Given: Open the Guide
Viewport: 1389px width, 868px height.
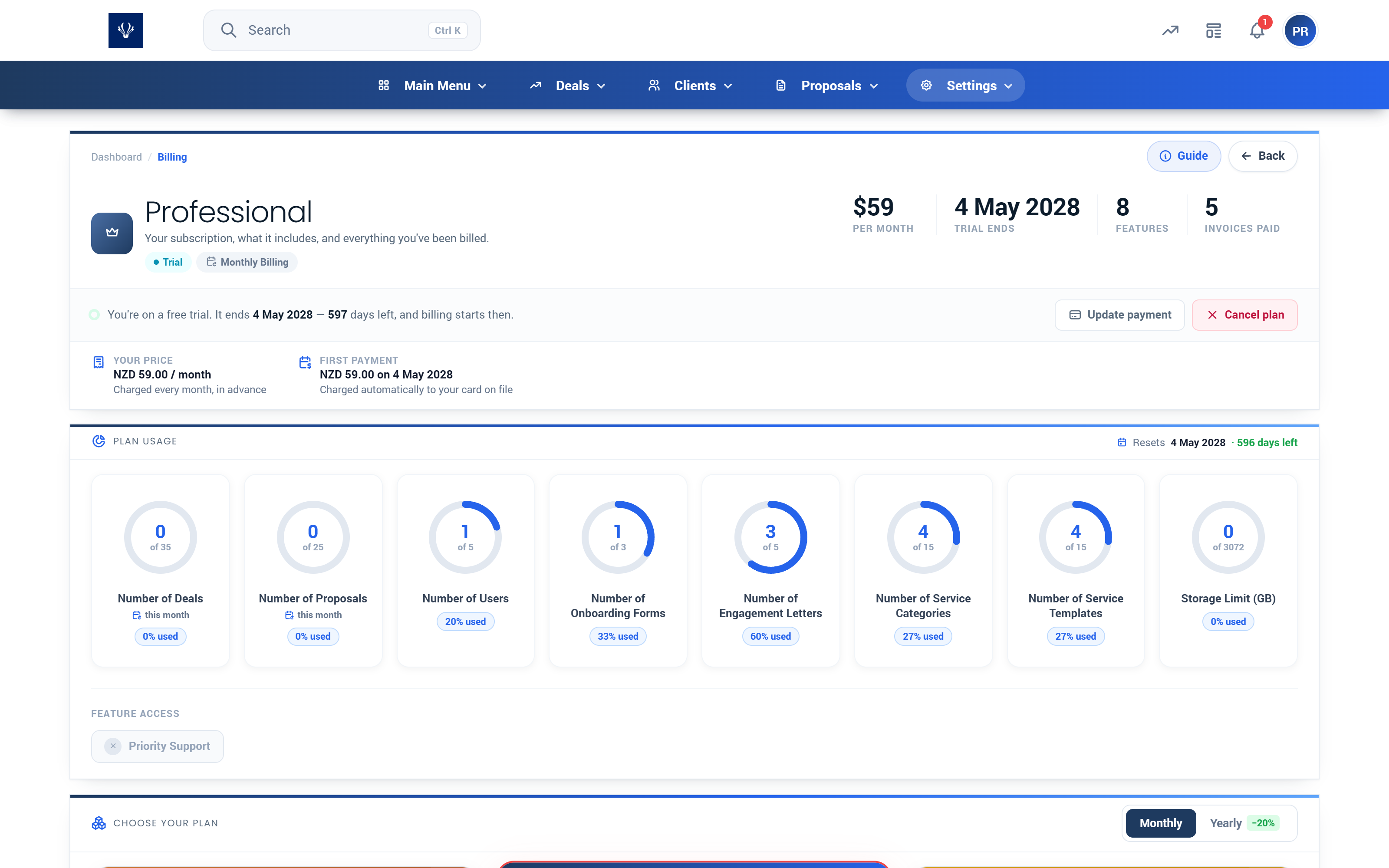Looking at the screenshot, I should click(1184, 156).
